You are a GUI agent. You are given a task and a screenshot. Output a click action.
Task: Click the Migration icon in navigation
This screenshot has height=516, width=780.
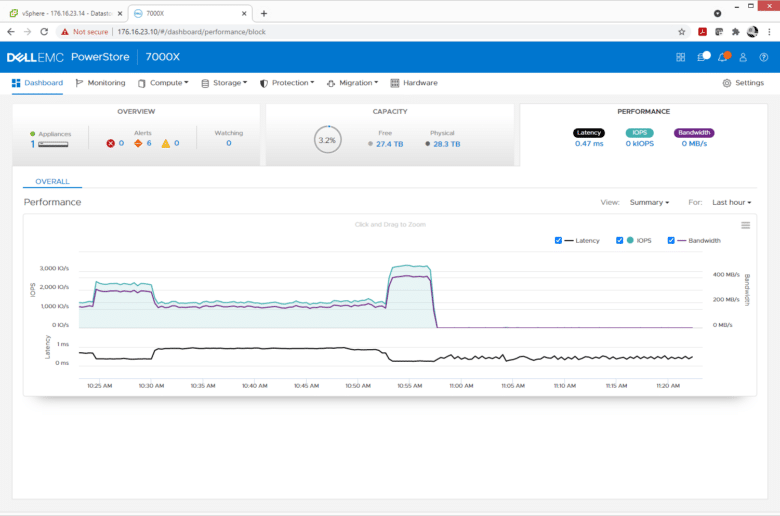[331, 84]
